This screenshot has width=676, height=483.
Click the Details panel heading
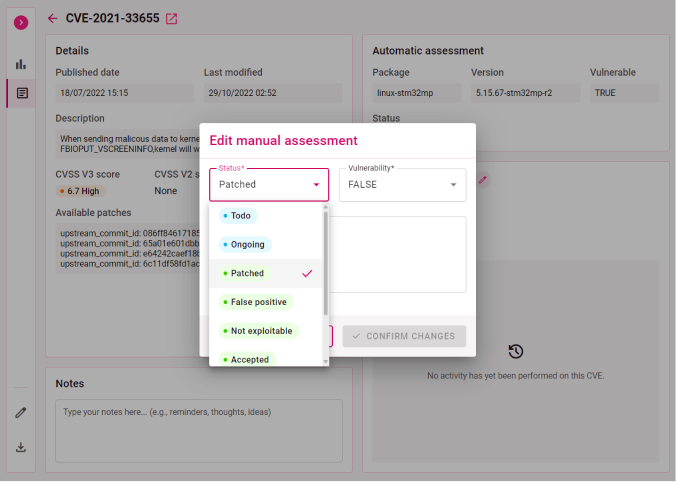tap(72, 51)
